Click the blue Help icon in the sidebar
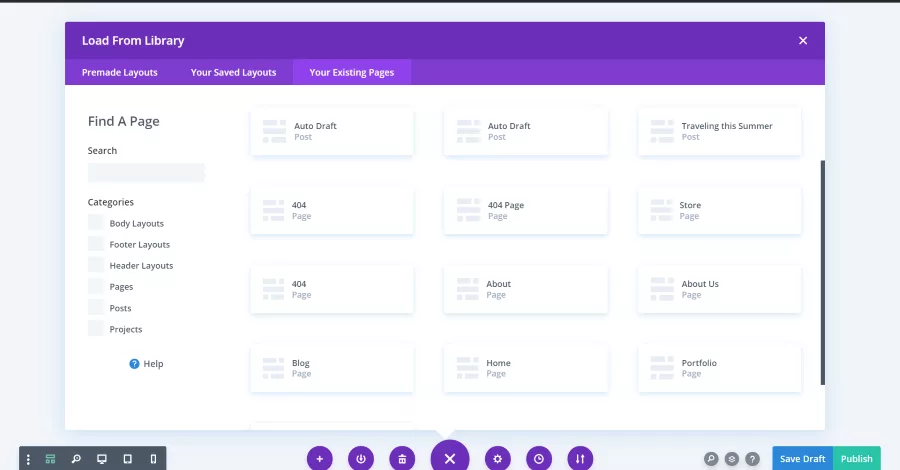Viewport: 900px width, 470px height. click(x=134, y=364)
